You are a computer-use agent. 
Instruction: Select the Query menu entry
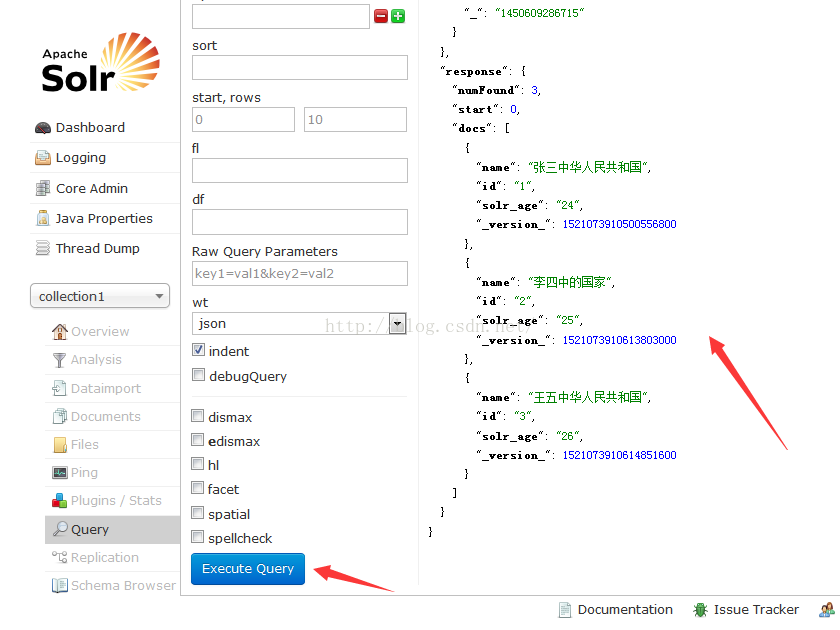click(x=112, y=529)
